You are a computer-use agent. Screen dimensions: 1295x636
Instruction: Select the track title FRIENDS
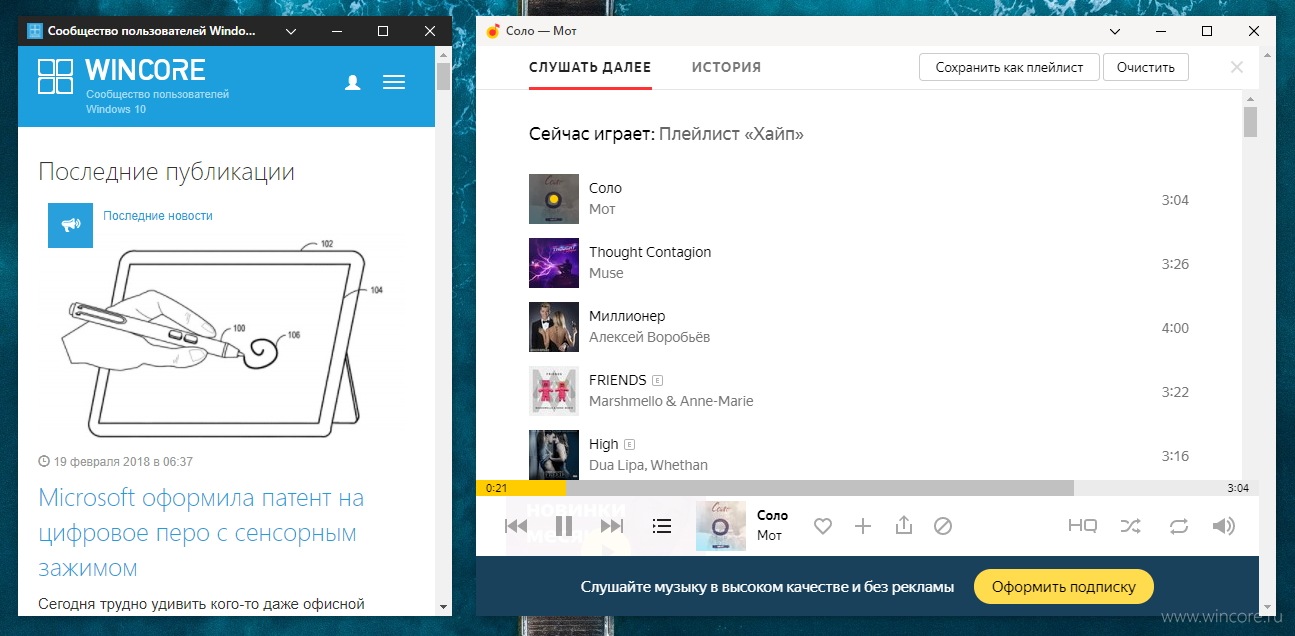618,380
